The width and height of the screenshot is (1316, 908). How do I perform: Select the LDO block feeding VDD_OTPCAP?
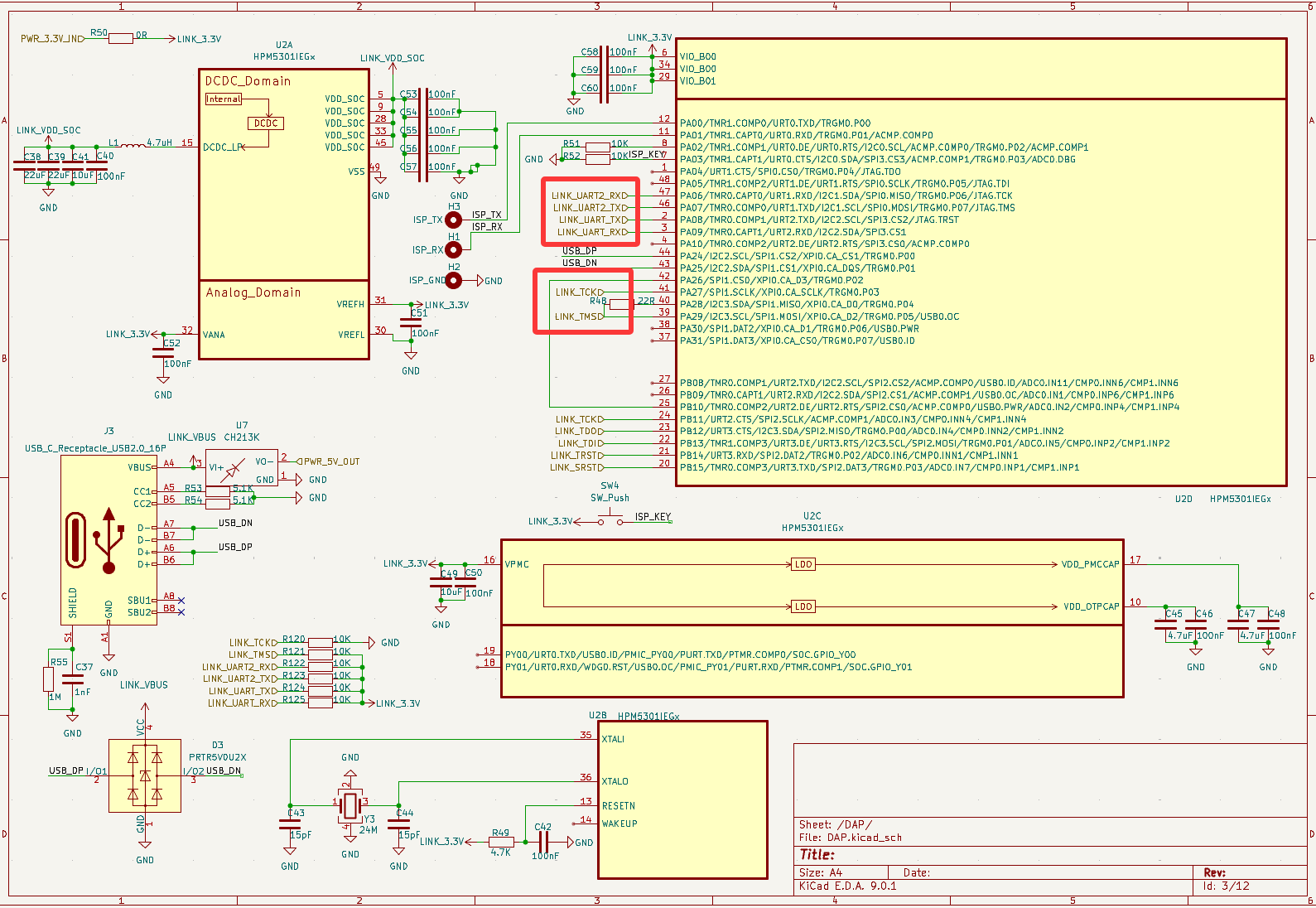803,606
